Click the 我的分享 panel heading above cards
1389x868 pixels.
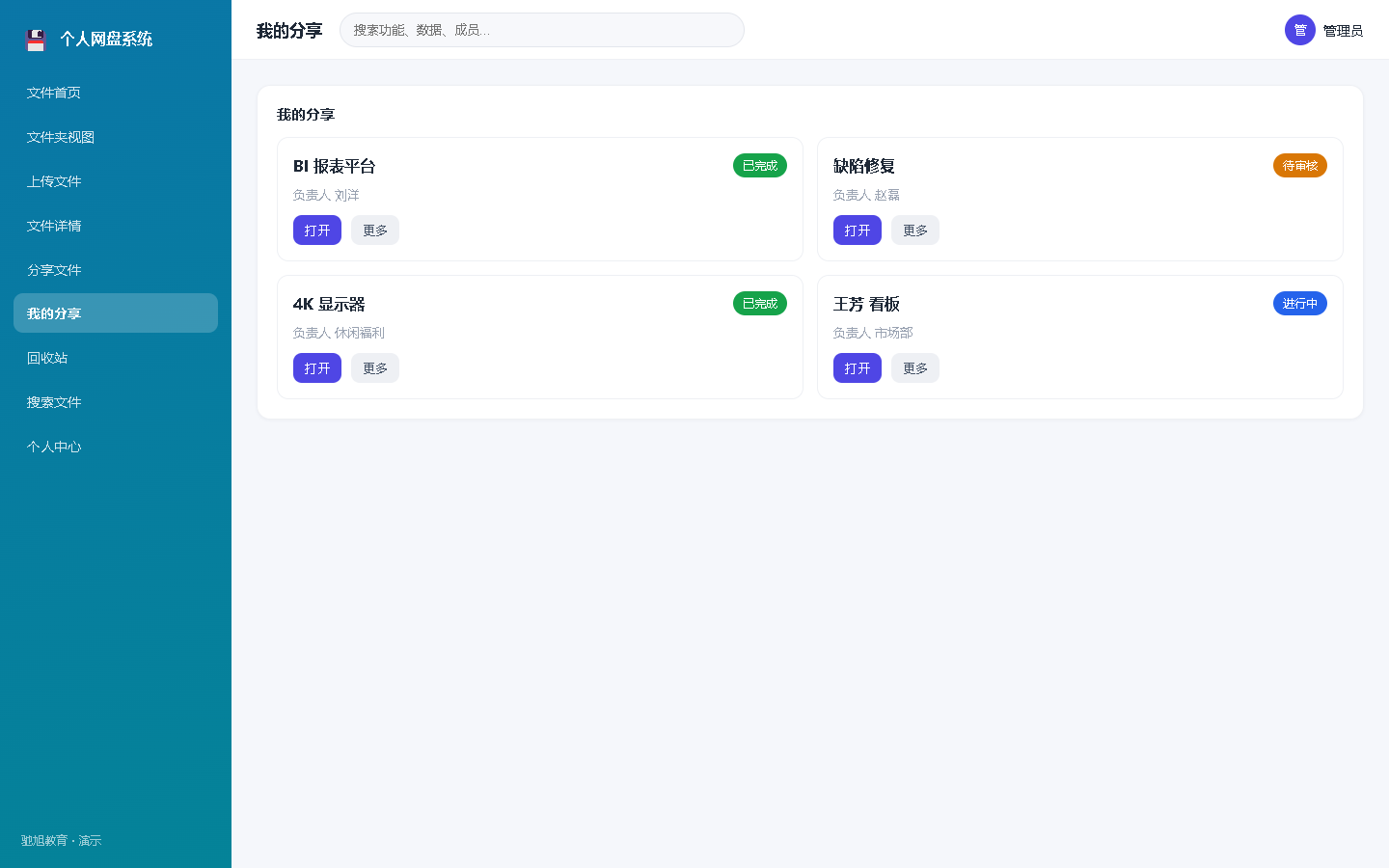click(306, 115)
